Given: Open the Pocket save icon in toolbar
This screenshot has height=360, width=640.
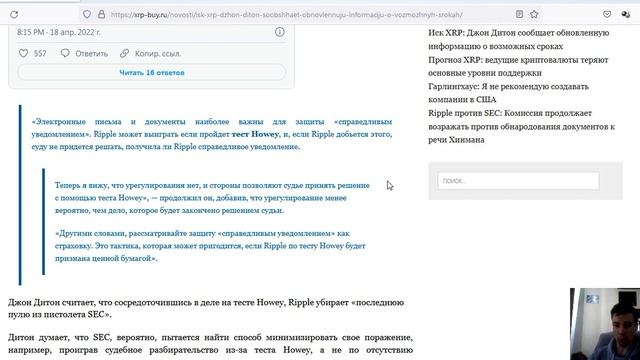Looking at the screenshot, I should pos(607,14).
